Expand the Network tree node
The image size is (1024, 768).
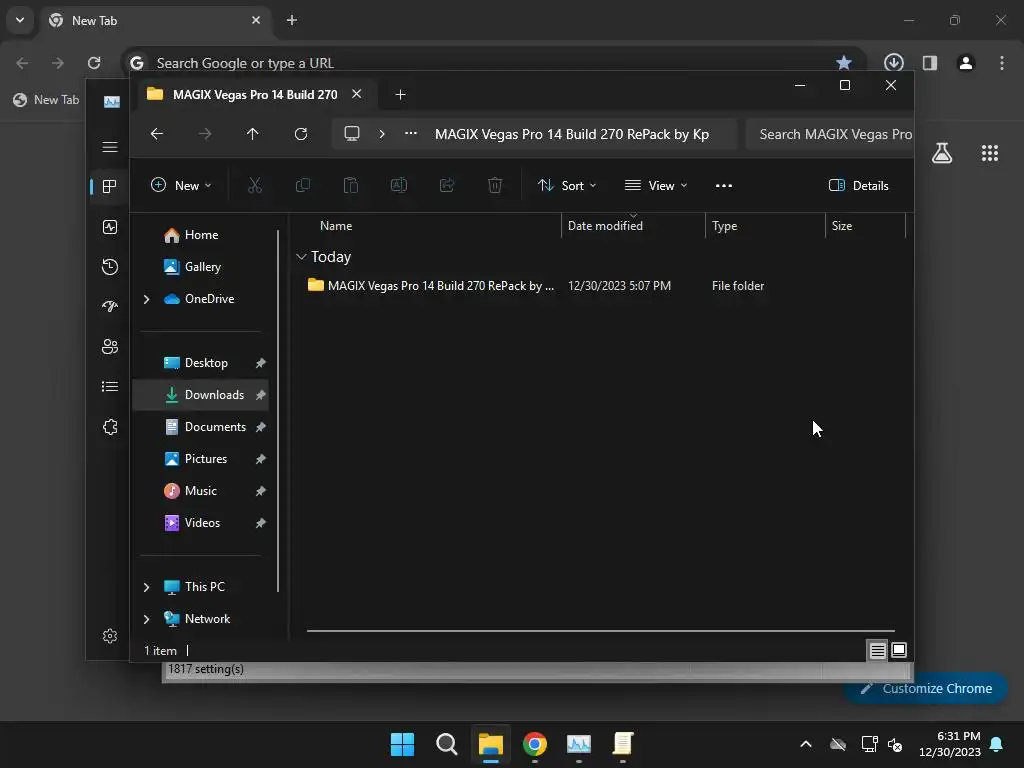coord(146,619)
